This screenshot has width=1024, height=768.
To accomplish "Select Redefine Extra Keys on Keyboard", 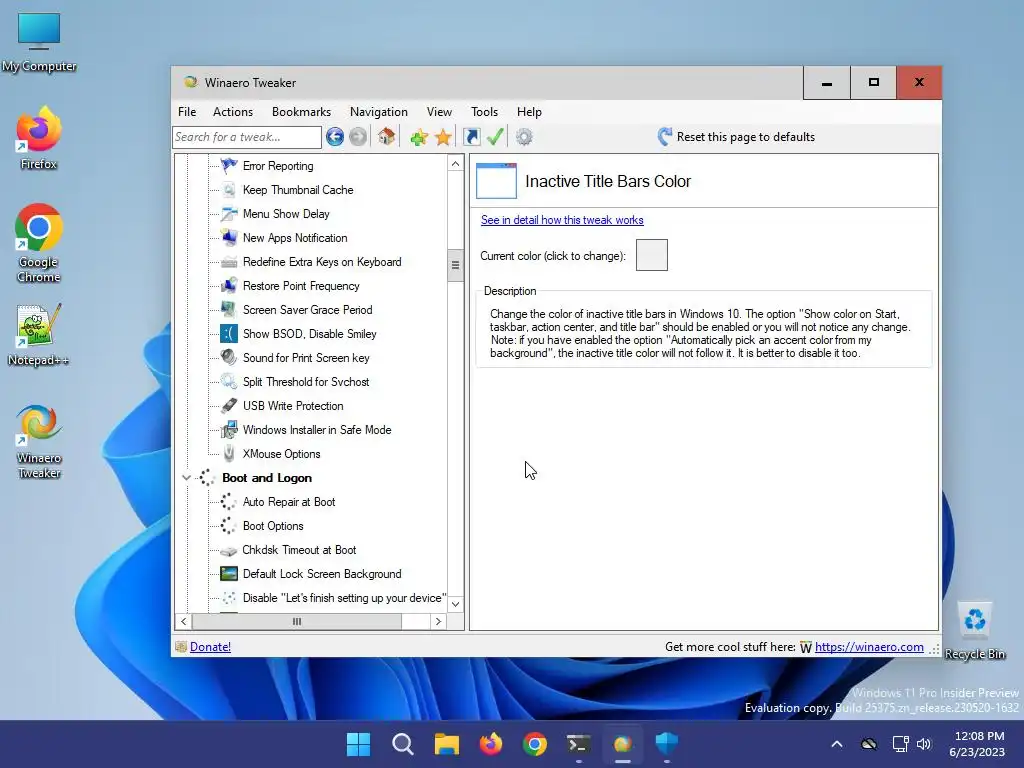I will coord(322,262).
